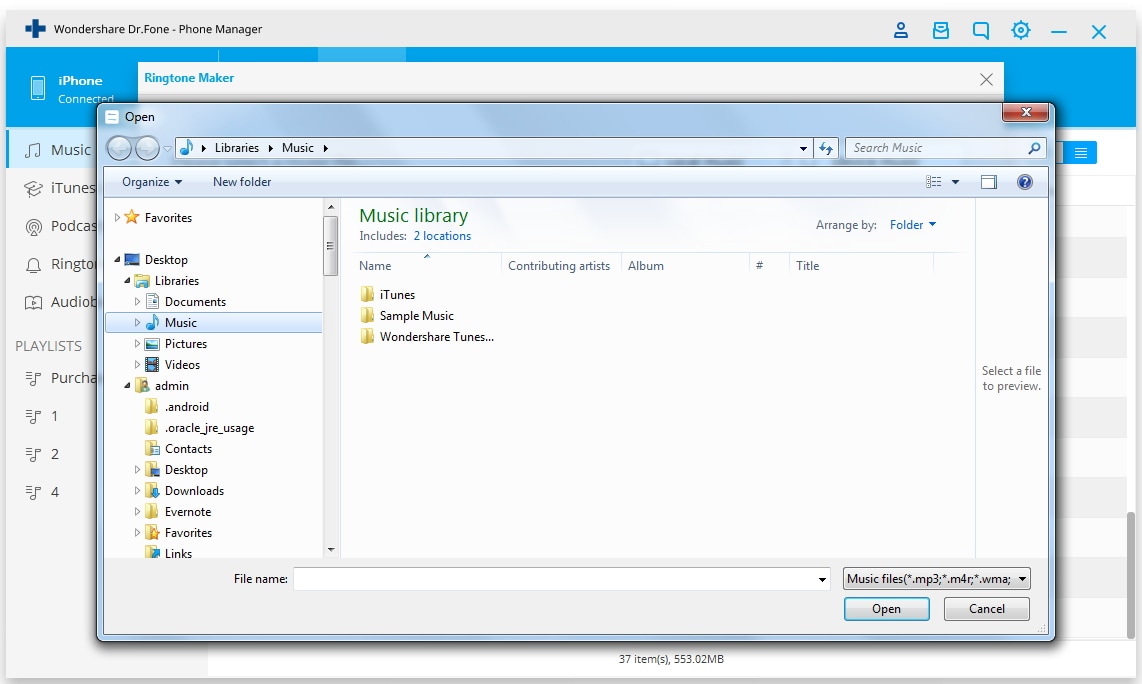Open help with the question mark icon
Viewport: 1142px width, 684px height.
tap(1025, 182)
